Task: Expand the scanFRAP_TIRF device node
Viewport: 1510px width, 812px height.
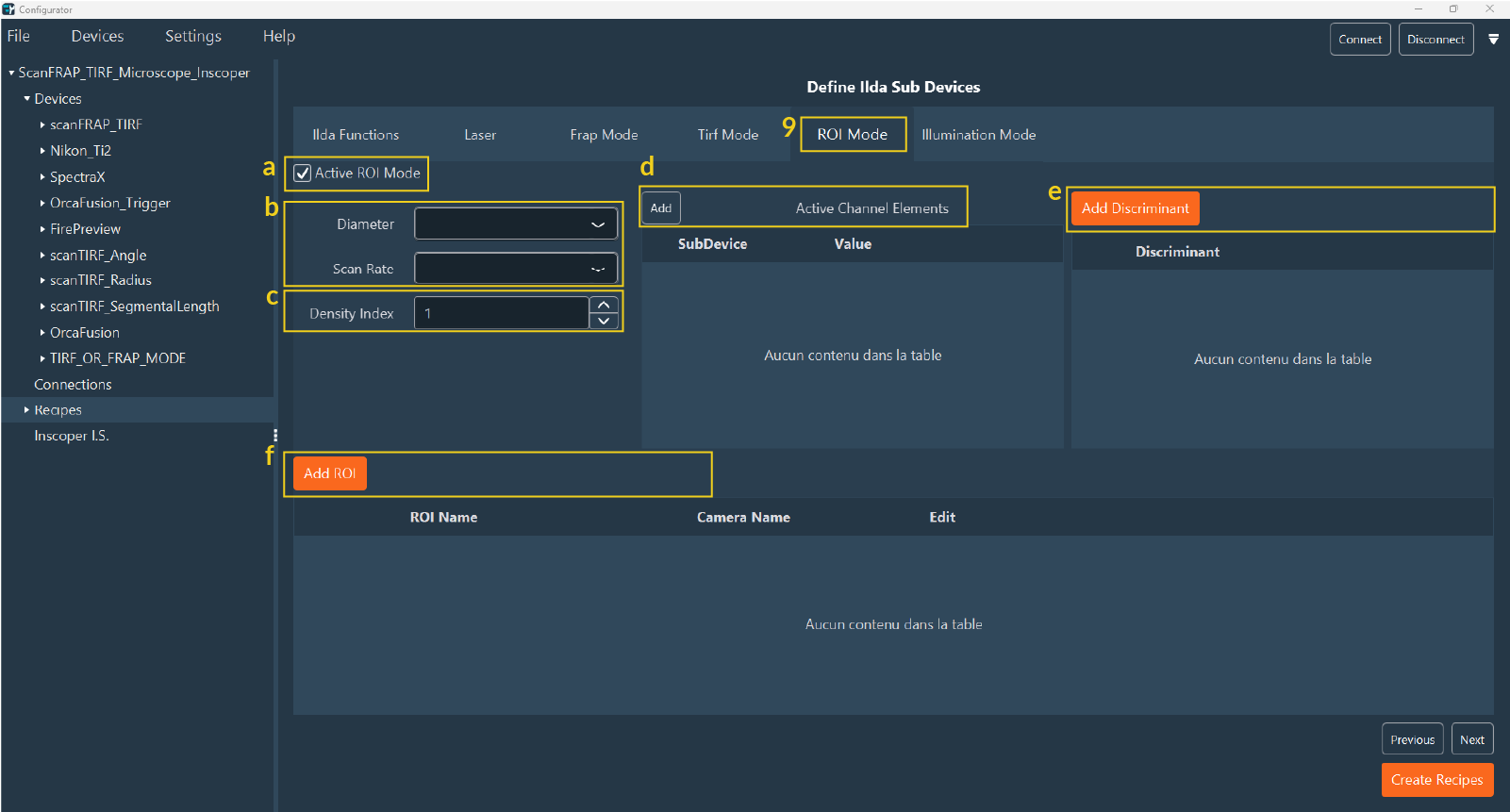Action: pyautogui.click(x=42, y=124)
